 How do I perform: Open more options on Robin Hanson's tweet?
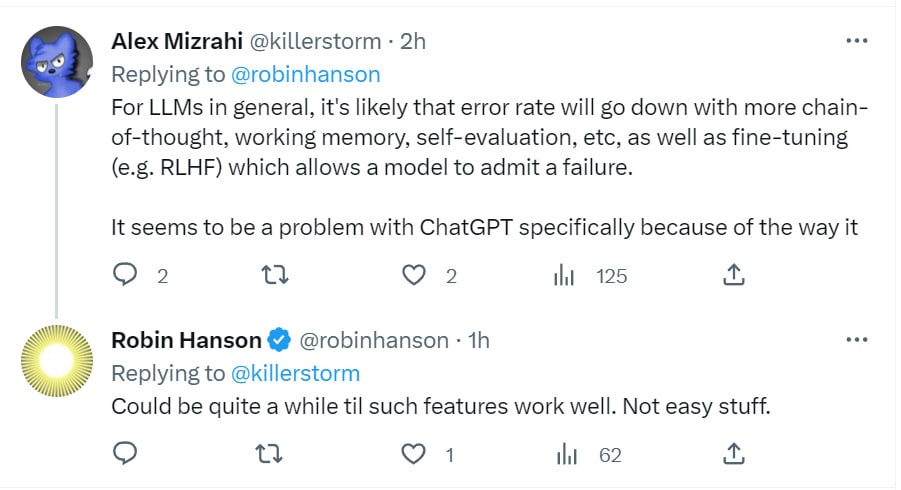(x=857, y=340)
